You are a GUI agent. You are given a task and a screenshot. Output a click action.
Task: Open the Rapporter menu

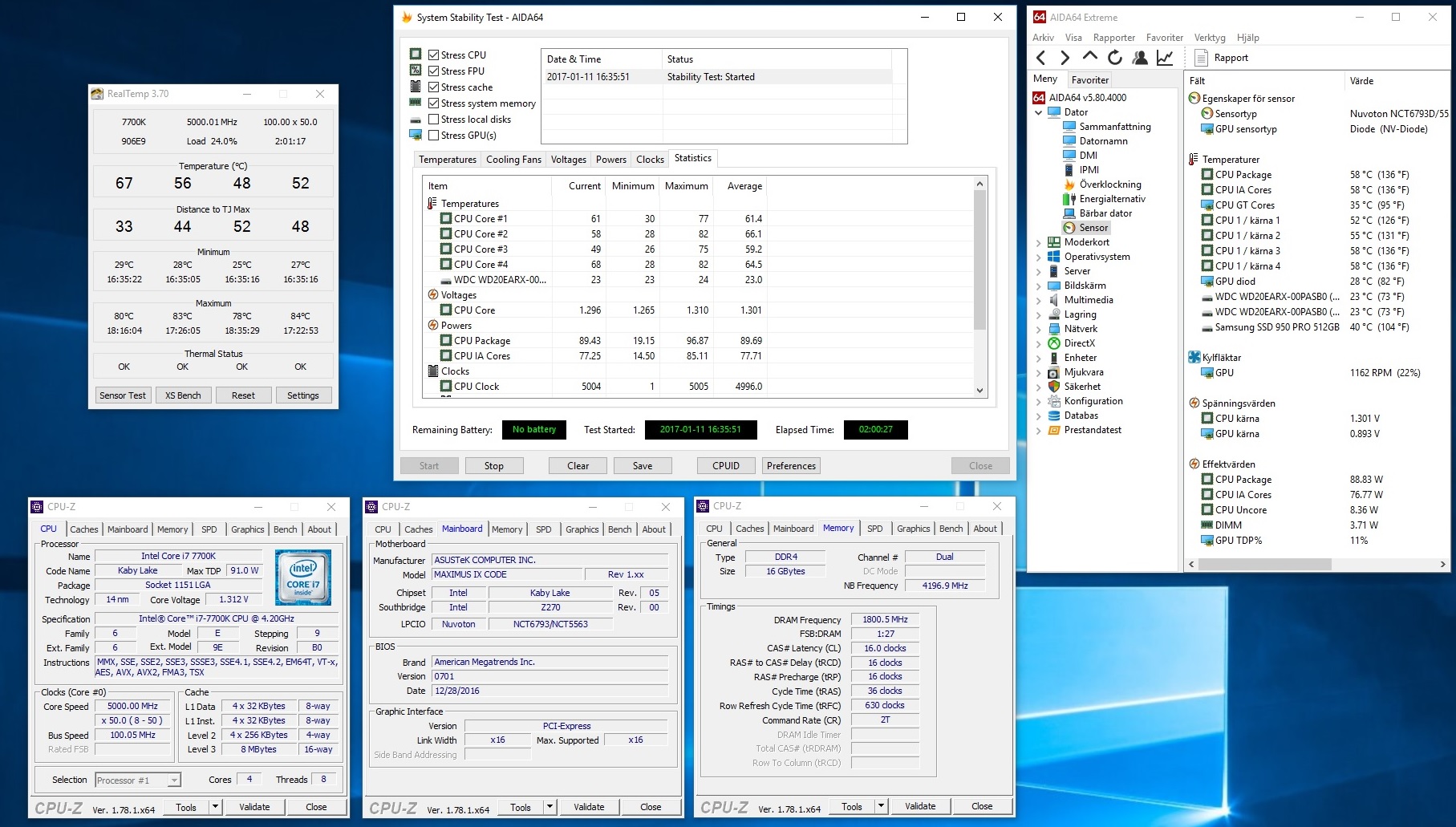coord(1114,38)
